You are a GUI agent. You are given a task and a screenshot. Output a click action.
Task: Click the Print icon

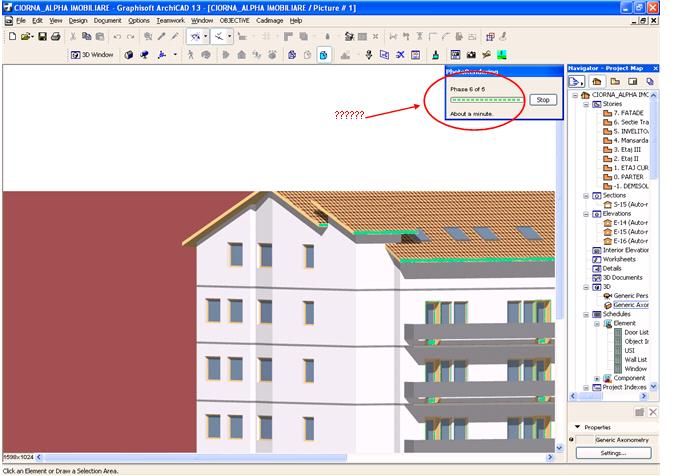tap(55, 37)
